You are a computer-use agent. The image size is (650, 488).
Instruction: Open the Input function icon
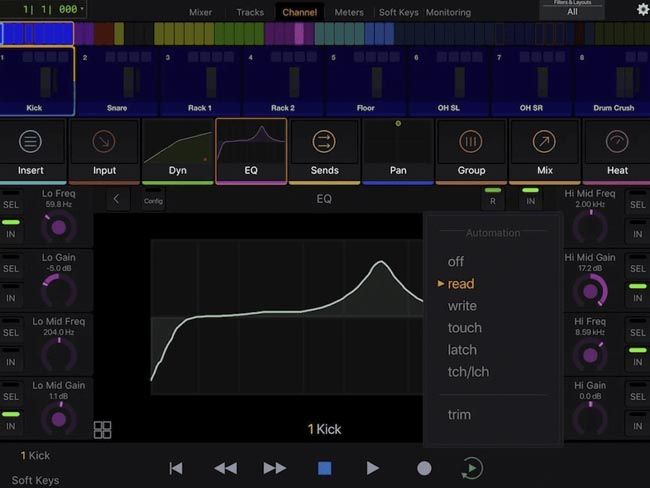pos(104,141)
